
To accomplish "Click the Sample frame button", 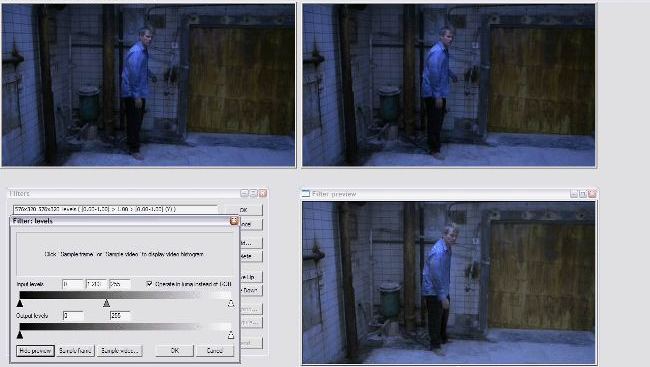I will click(x=75, y=351).
